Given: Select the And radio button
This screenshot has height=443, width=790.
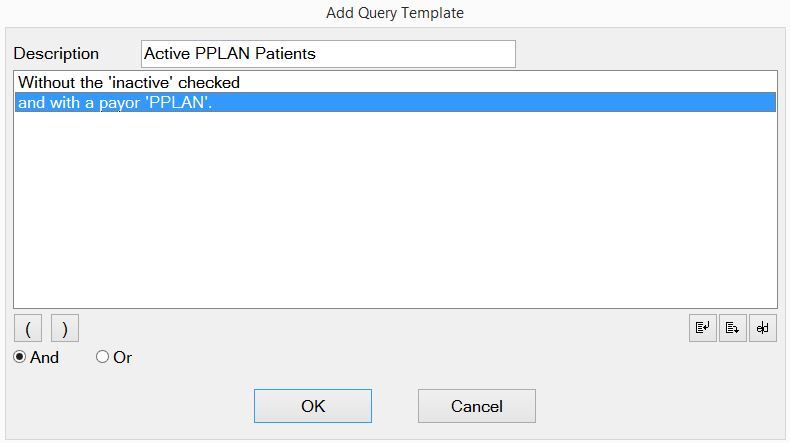Looking at the screenshot, I should tap(20, 357).
